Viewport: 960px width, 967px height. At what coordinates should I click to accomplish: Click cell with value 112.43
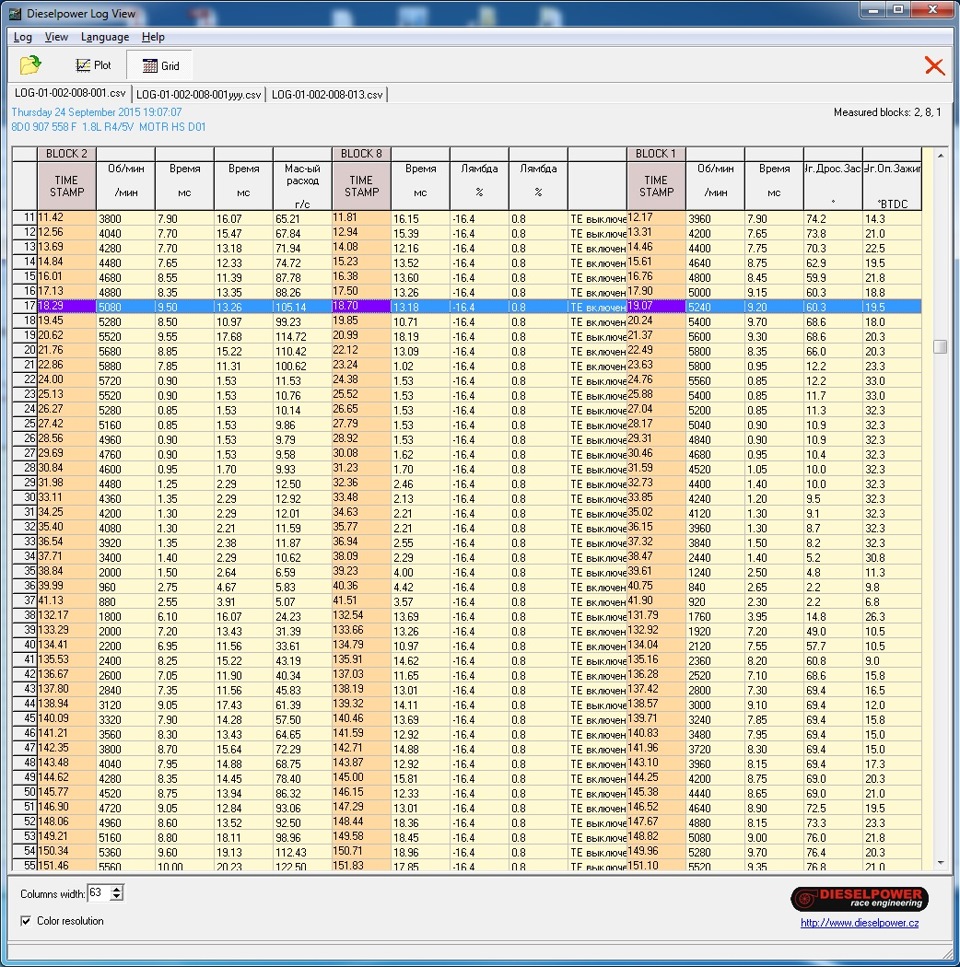302,852
